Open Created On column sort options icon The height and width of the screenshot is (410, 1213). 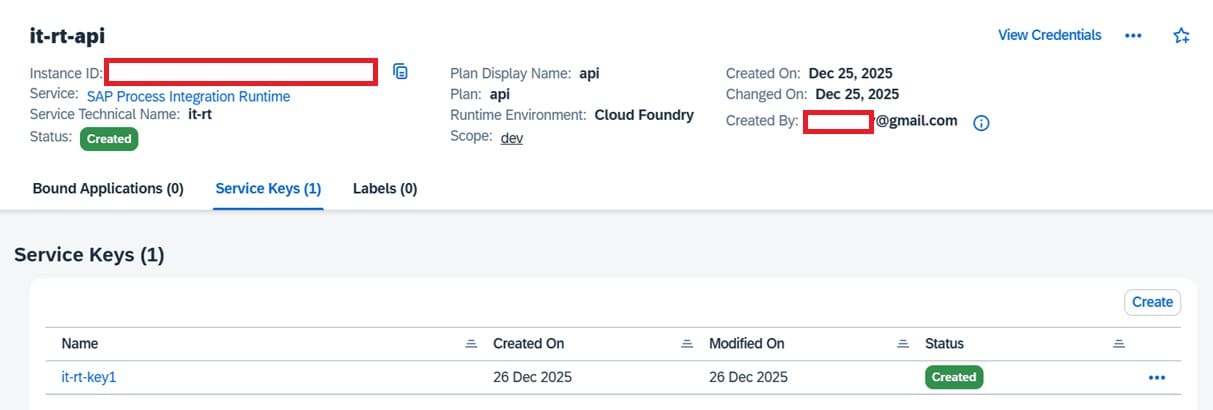pos(687,344)
